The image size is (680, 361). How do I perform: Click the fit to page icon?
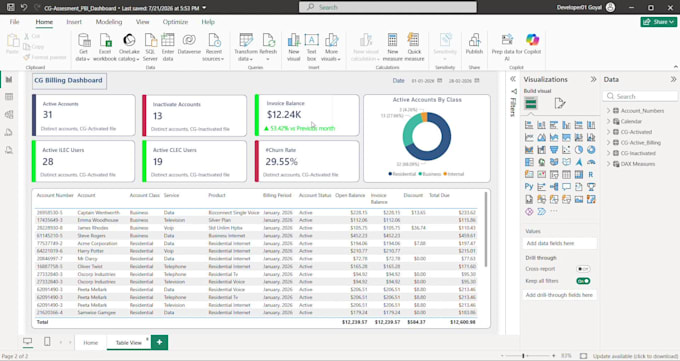point(583,356)
